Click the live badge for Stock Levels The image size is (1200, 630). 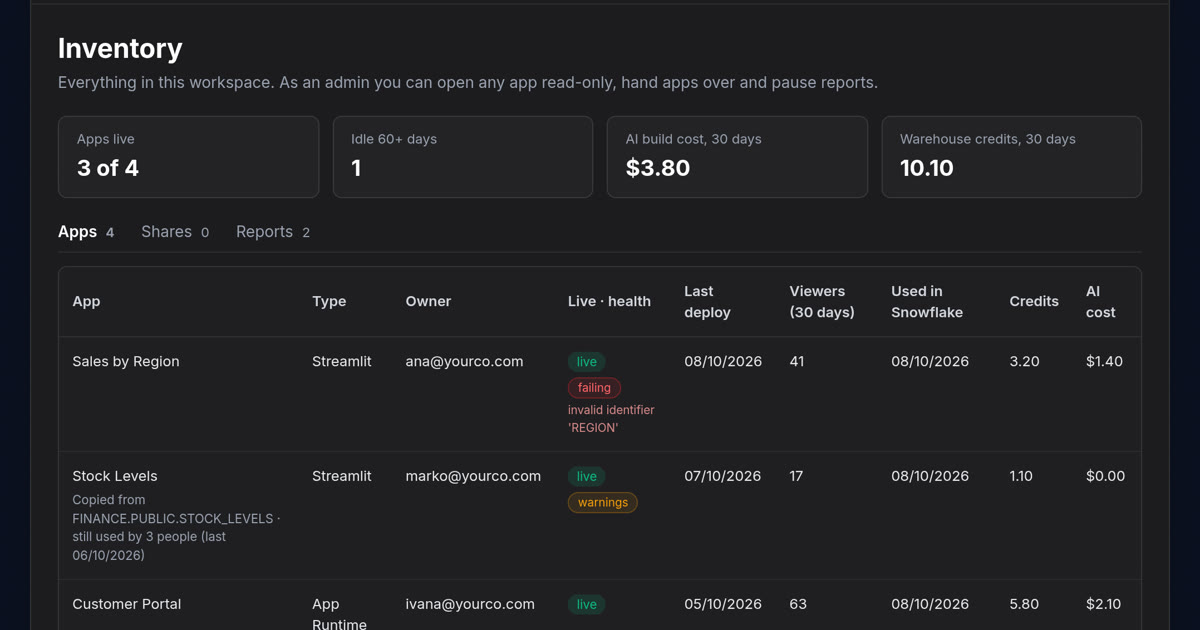(587, 477)
